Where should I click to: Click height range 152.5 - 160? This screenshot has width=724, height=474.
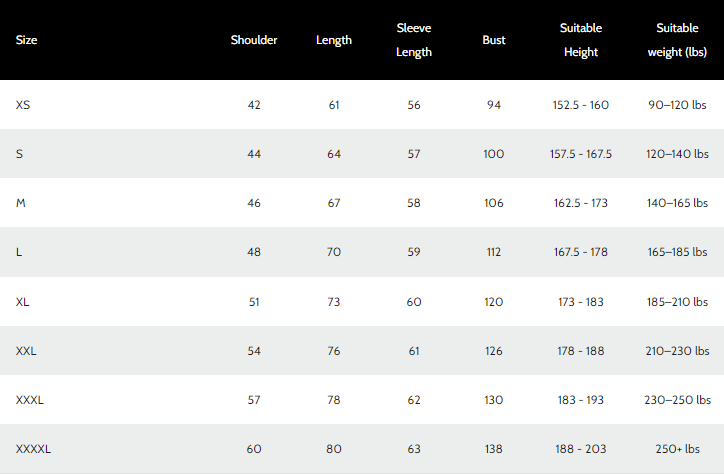pos(580,105)
